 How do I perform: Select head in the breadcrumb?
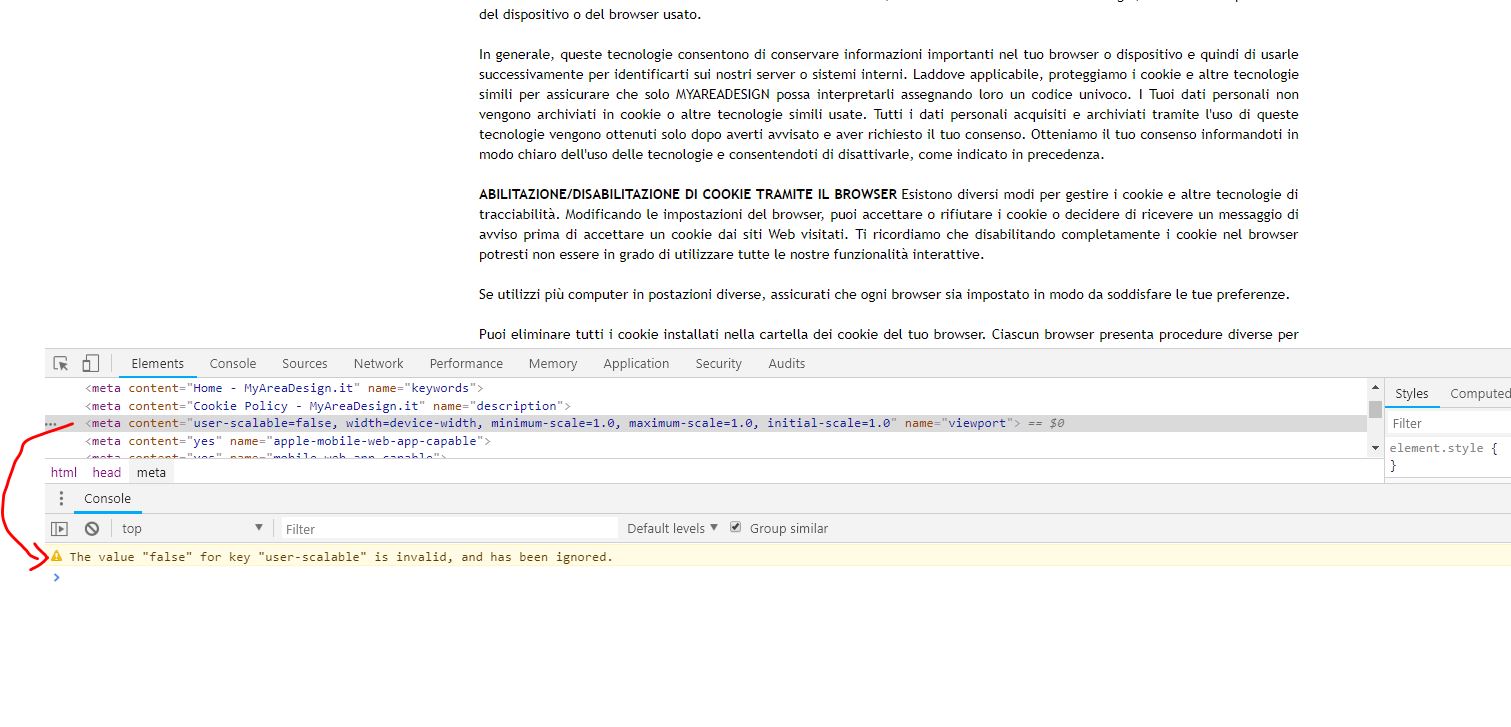[107, 472]
